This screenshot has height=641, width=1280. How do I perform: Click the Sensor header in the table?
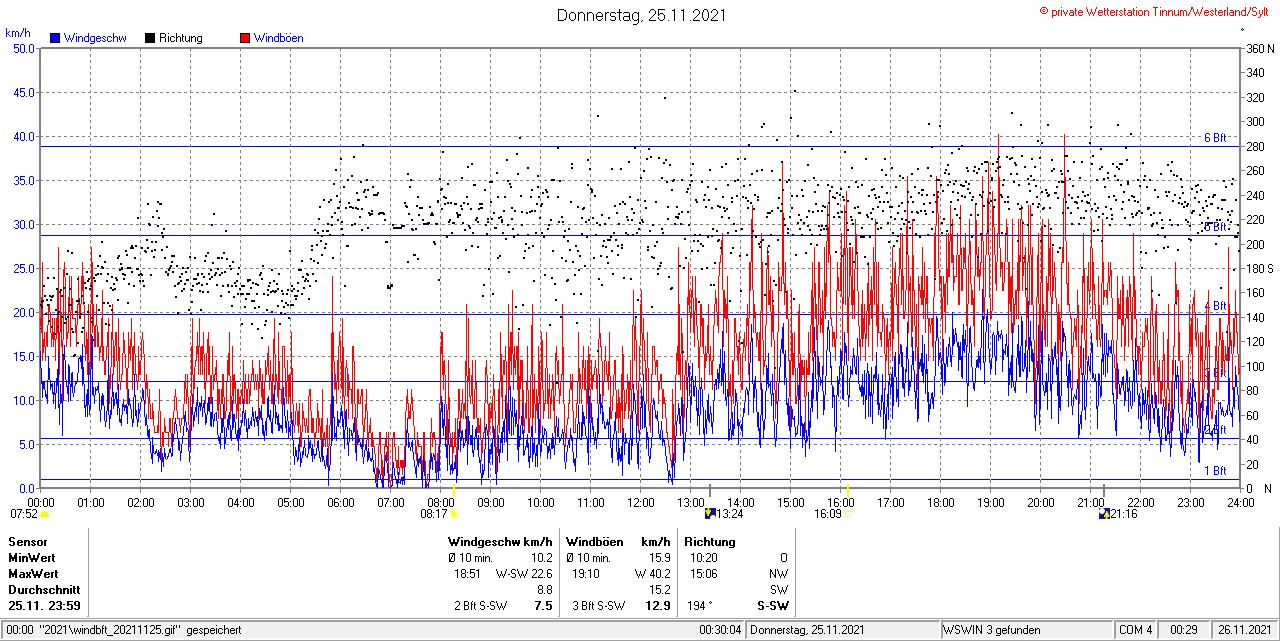(x=28, y=542)
